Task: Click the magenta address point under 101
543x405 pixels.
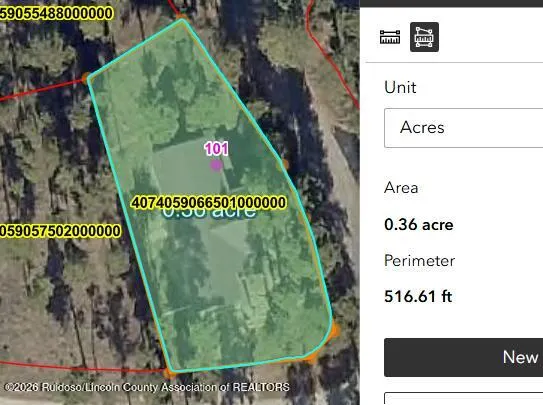Action: tap(216, 165)
